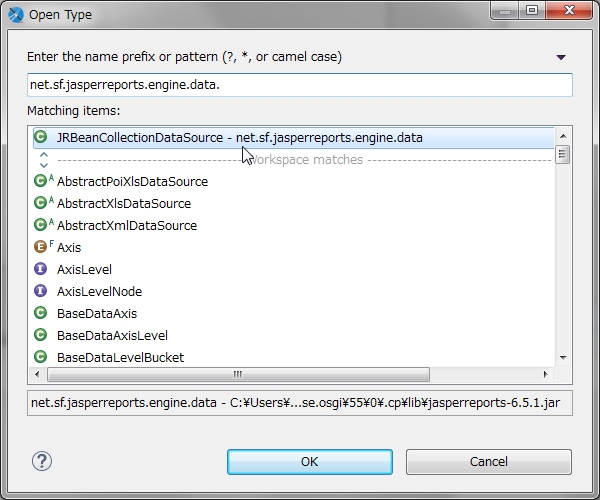Maximize the Open Type dialog window
600x500 pixels.
point(532,10)
